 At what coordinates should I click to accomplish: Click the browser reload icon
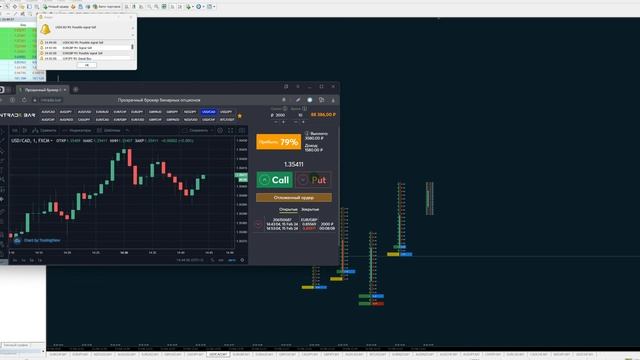pyautogui.click(x=24, y=100)
